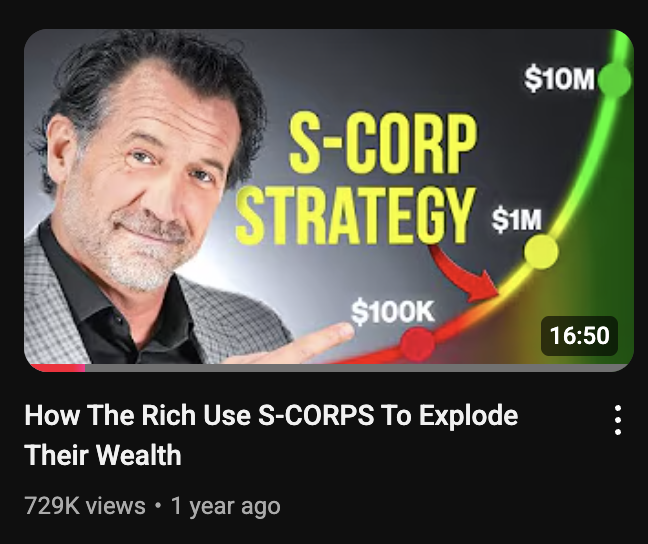
Task: Click the 16:50 duration badge
Action: 579,335
